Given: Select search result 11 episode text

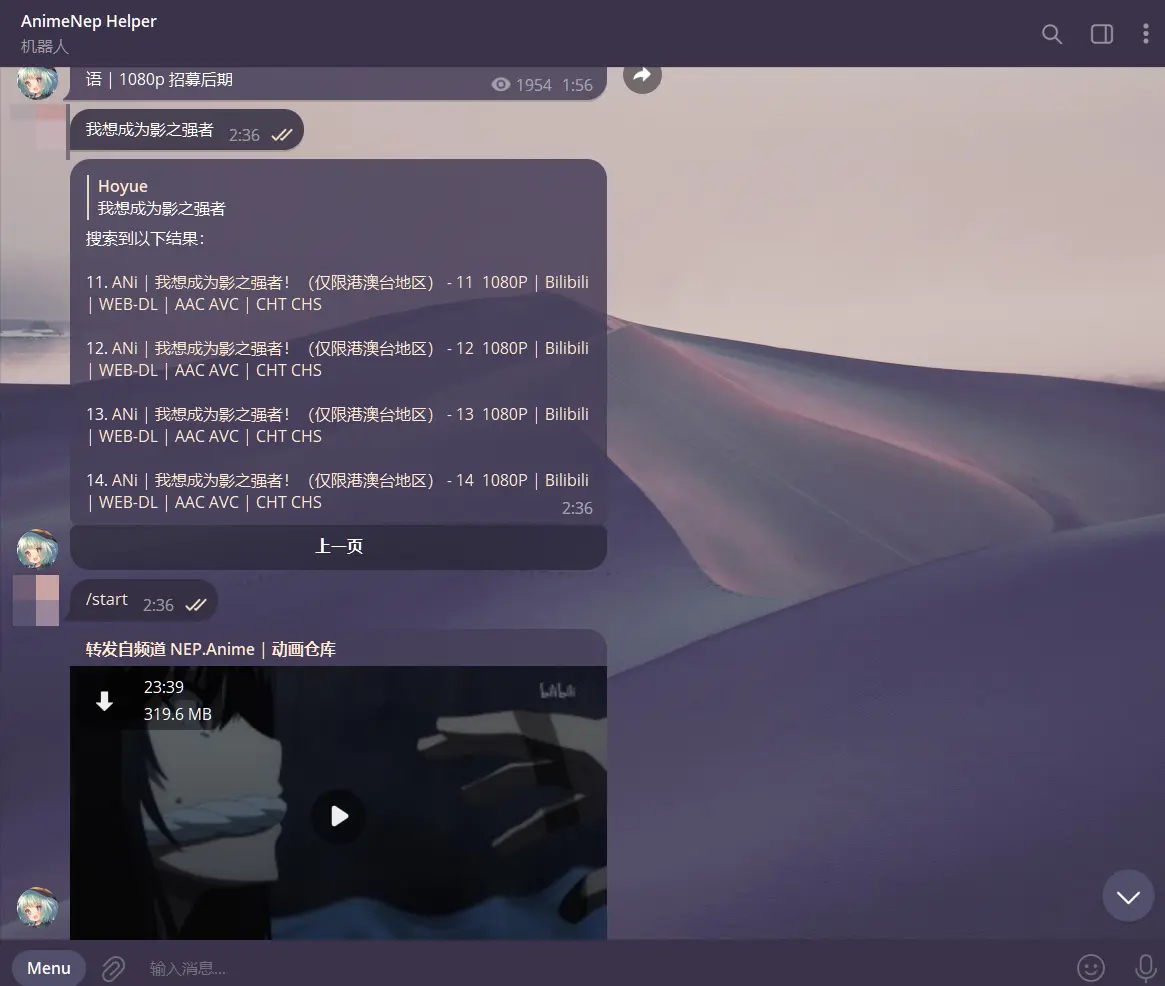Looking at the screenshot, I should [337, 293].
